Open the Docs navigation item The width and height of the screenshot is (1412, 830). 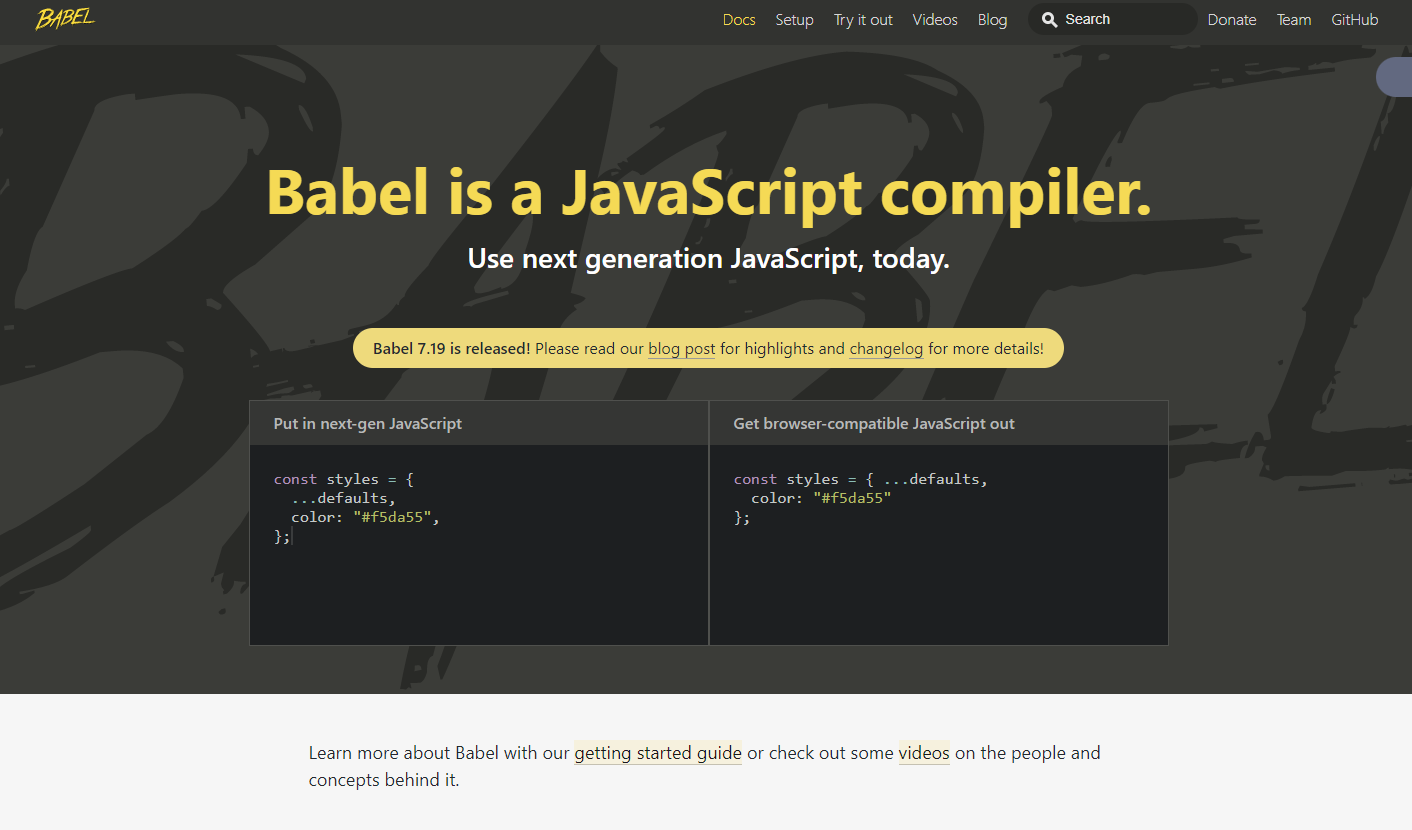click(x=739, y=20)
